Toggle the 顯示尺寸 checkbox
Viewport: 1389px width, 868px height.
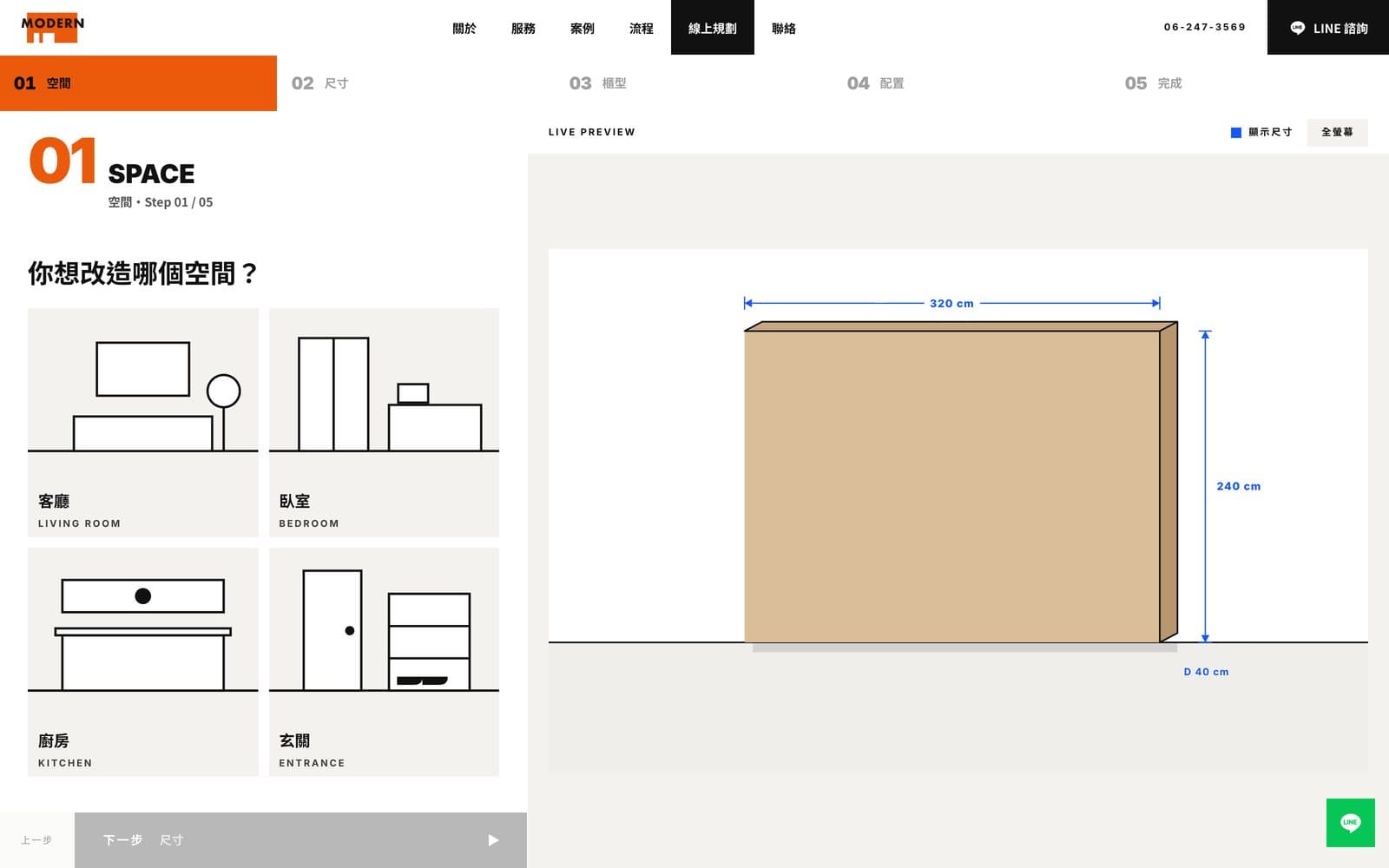(1236, 133)
